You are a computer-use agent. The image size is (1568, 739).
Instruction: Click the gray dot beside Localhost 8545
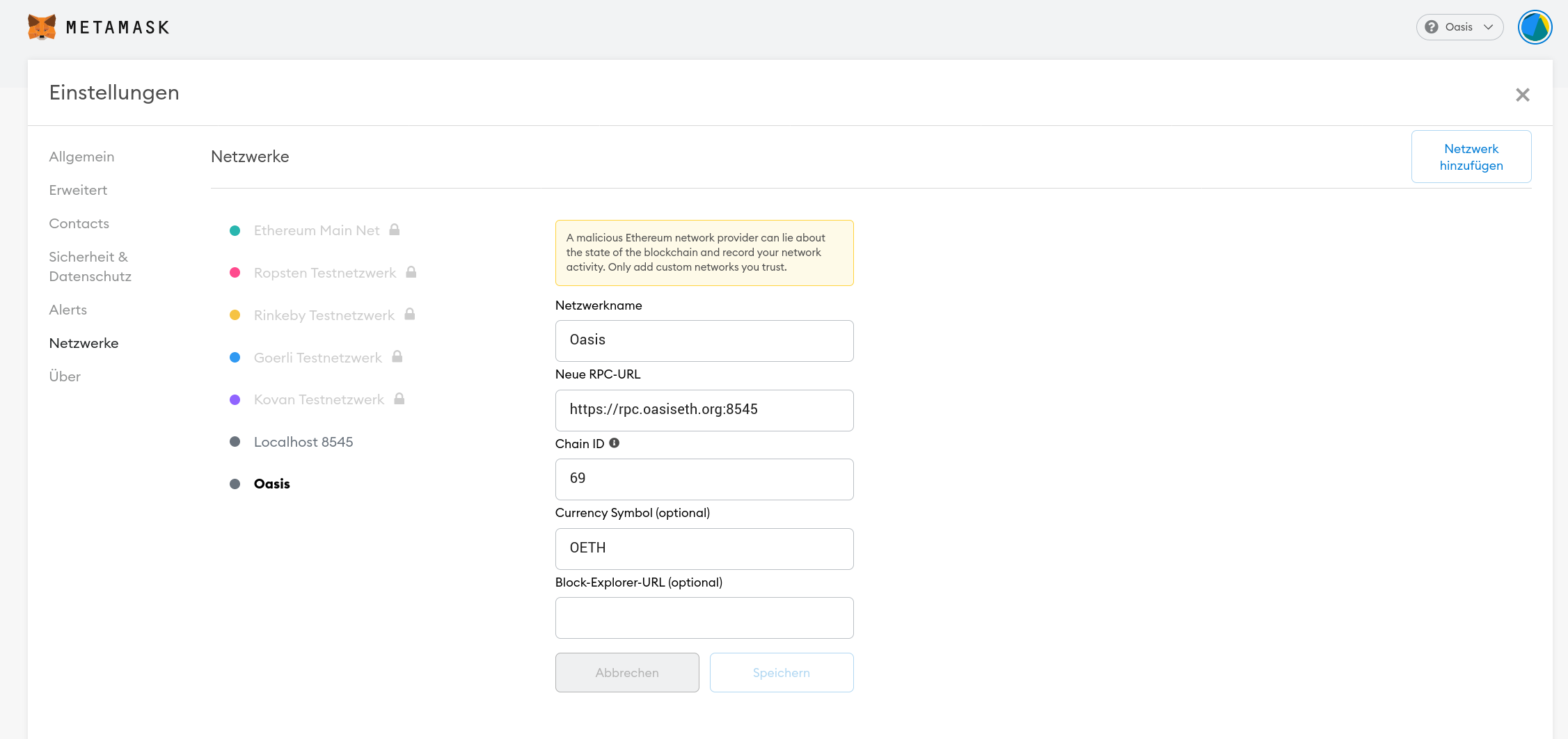pos(235,442)
